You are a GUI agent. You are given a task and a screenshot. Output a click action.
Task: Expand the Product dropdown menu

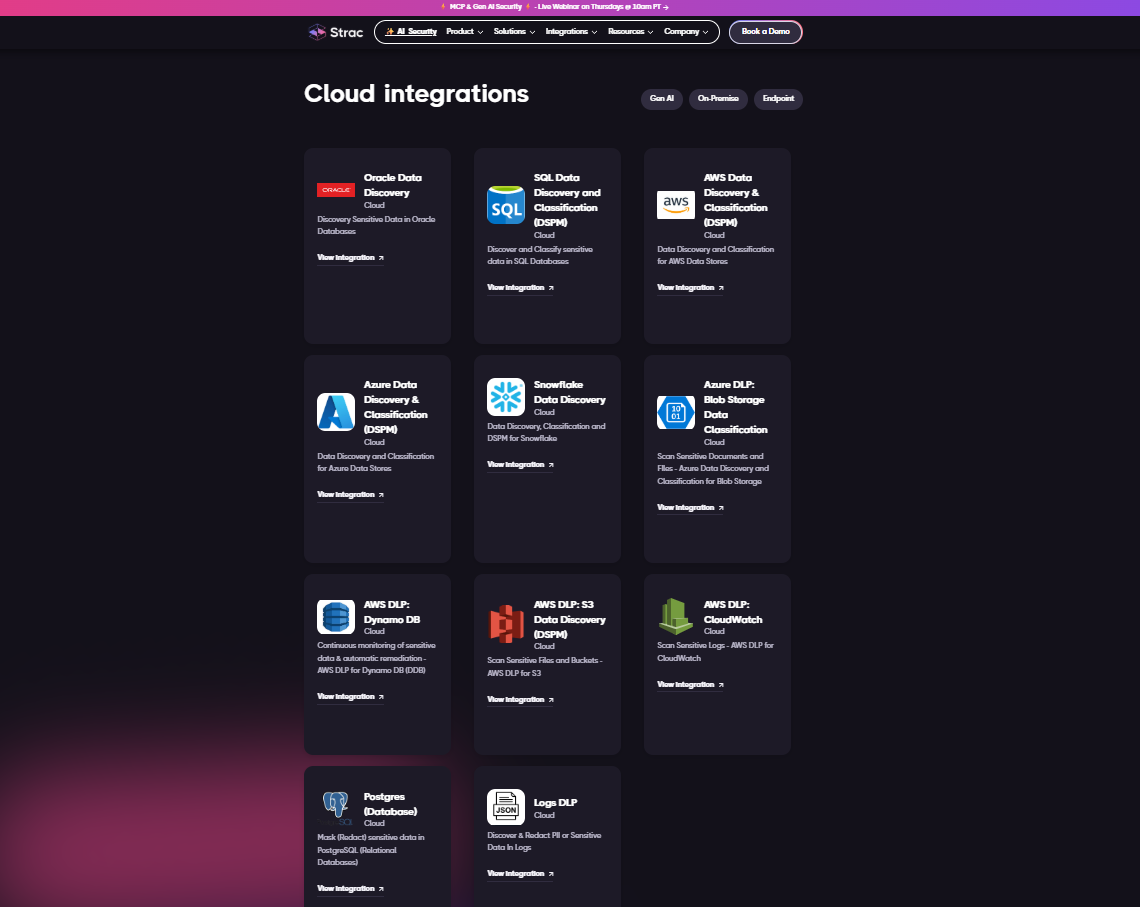tap(465, 32)
